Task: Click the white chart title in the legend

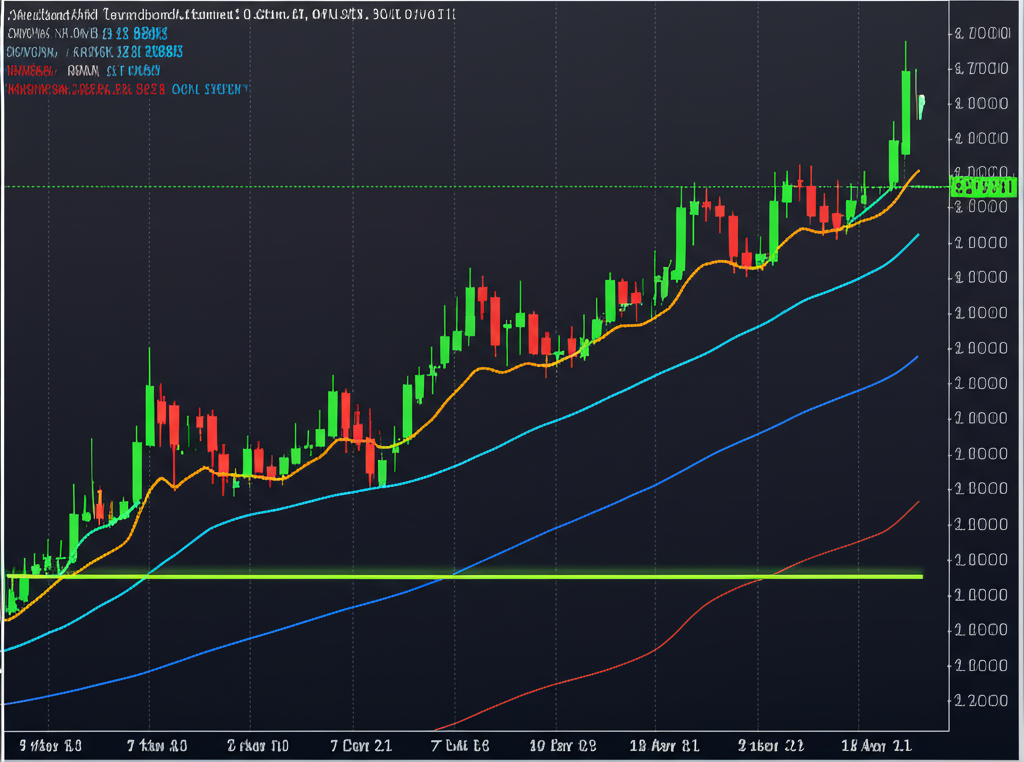Action: pos(232,15)
